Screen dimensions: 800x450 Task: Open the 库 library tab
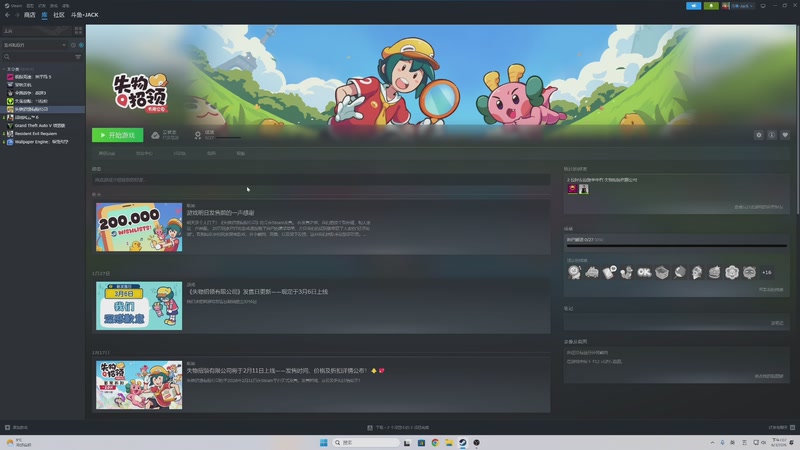click(x=44, y=15)
